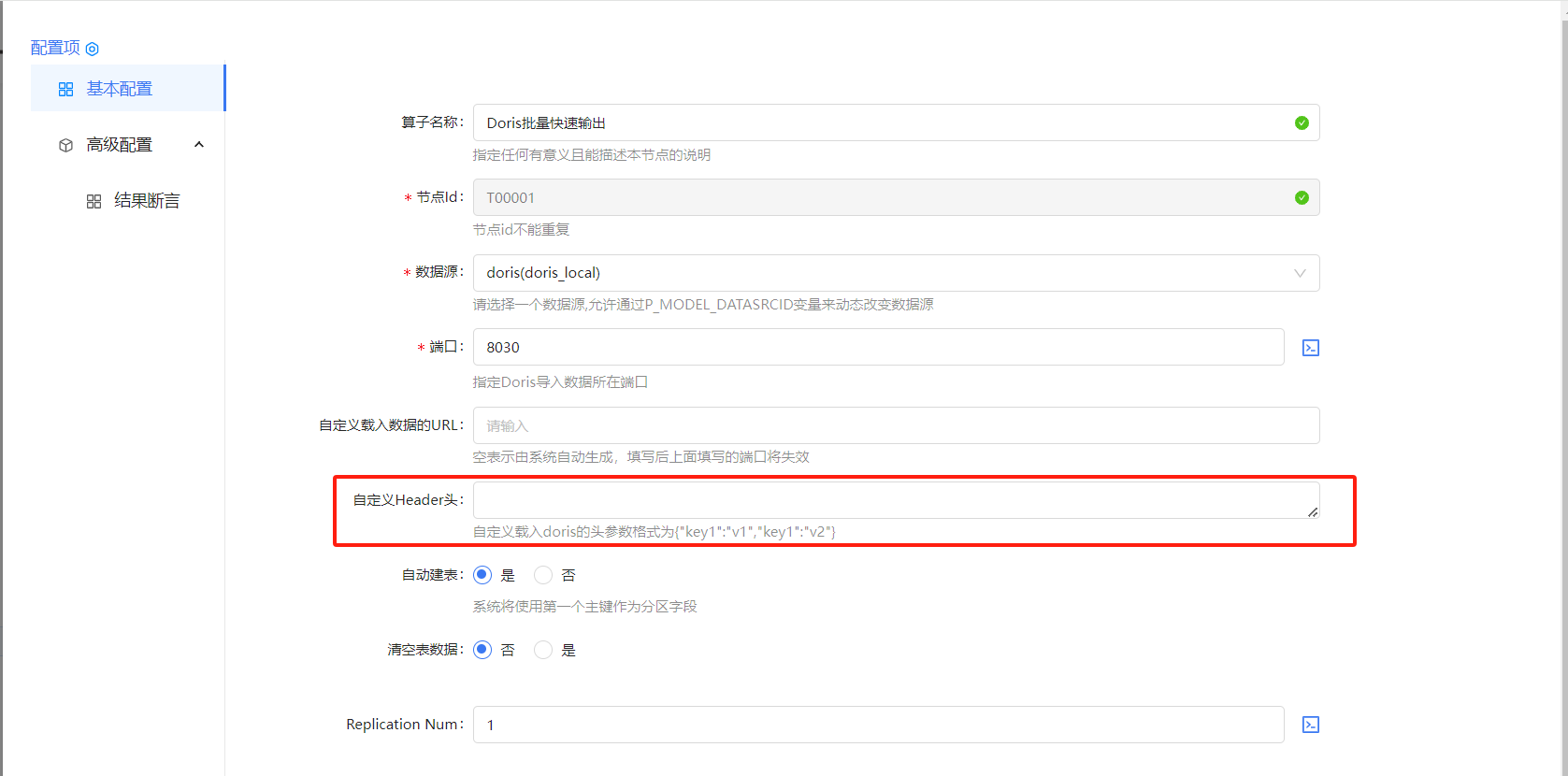
Task: Click the grid icon next to 基本配置
Action: pyautogui.click(x=65, y=89)
